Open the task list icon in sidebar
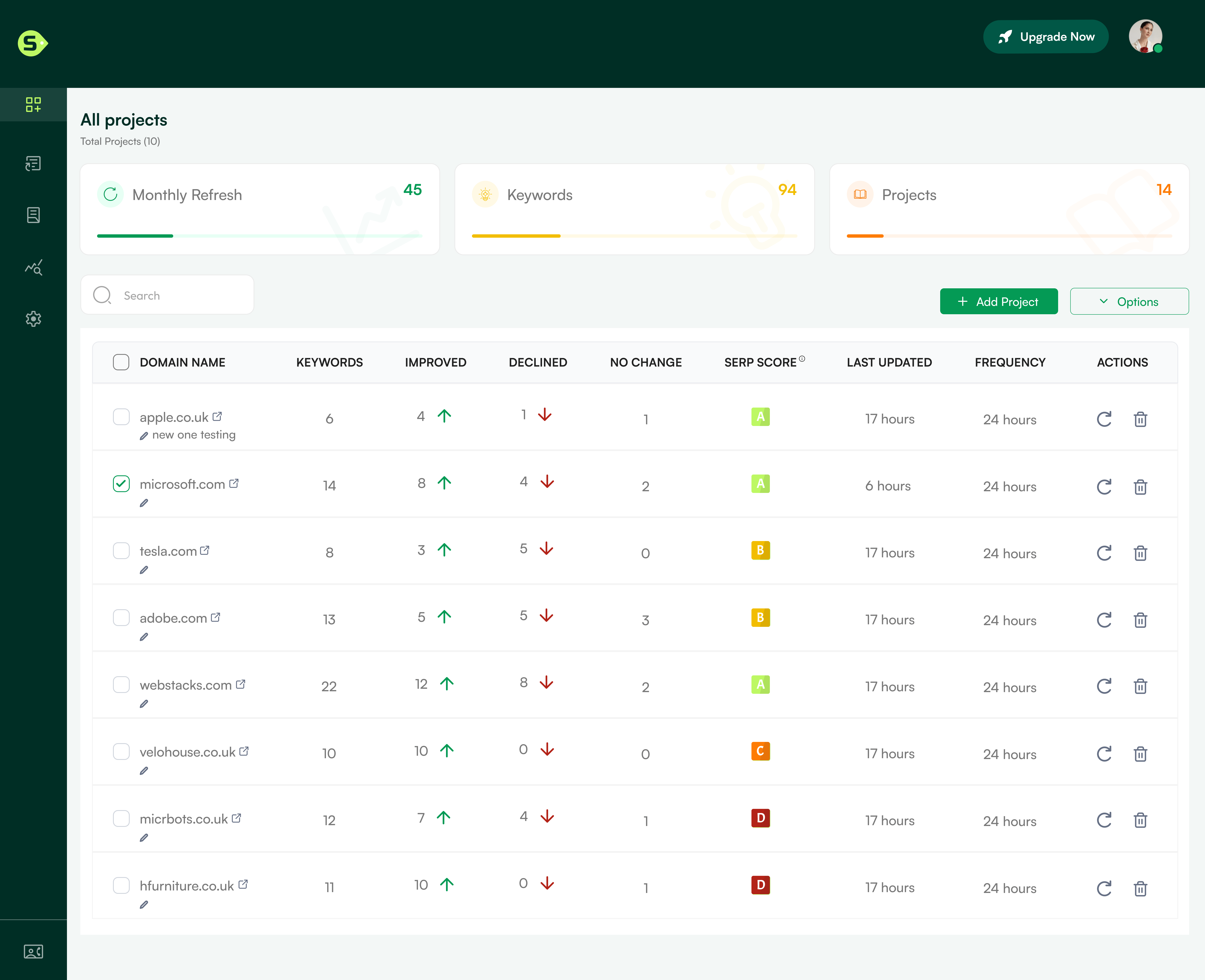This screenshot has height=980, width=1205. click(33, 164)
